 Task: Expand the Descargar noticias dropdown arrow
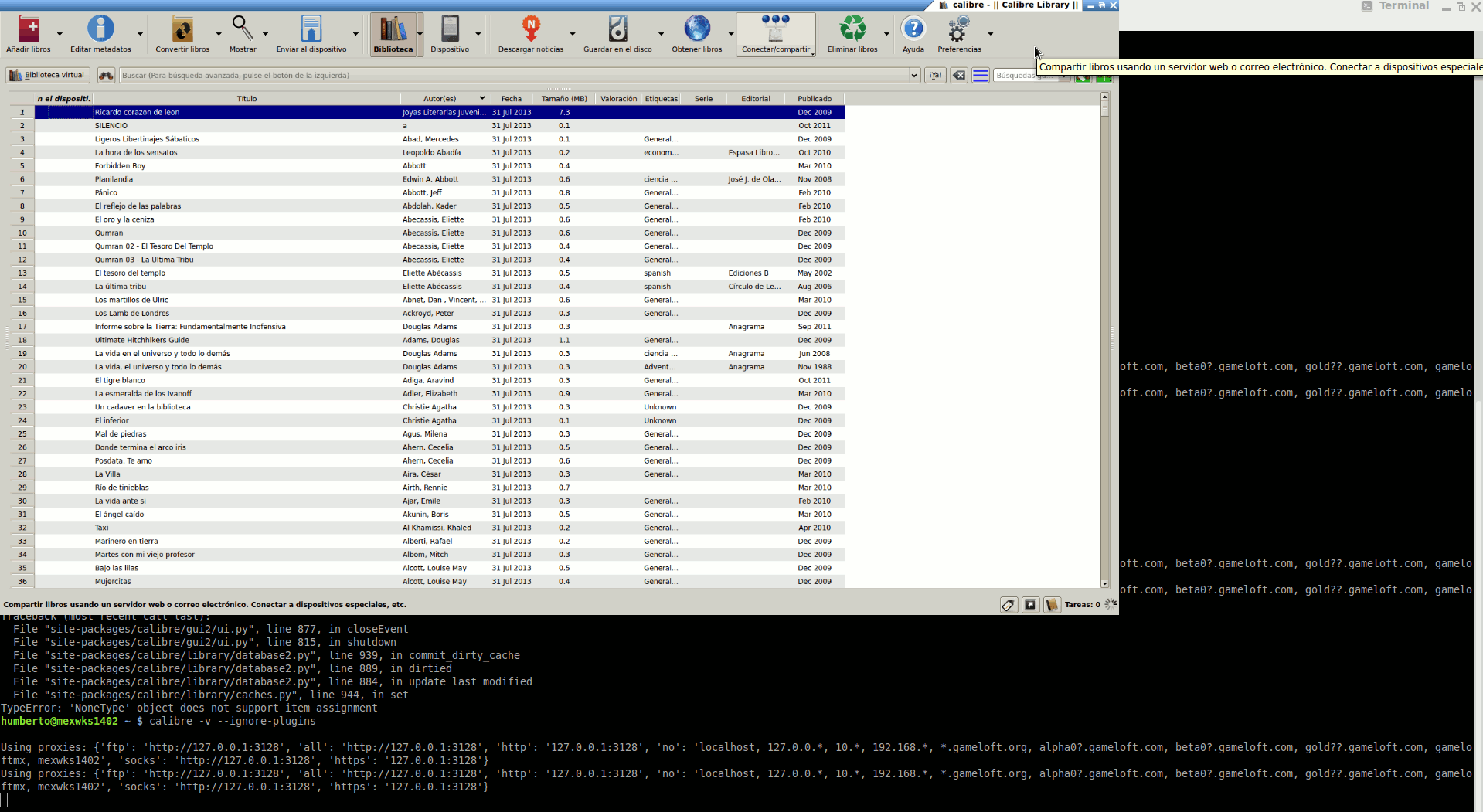pos(573,34)
